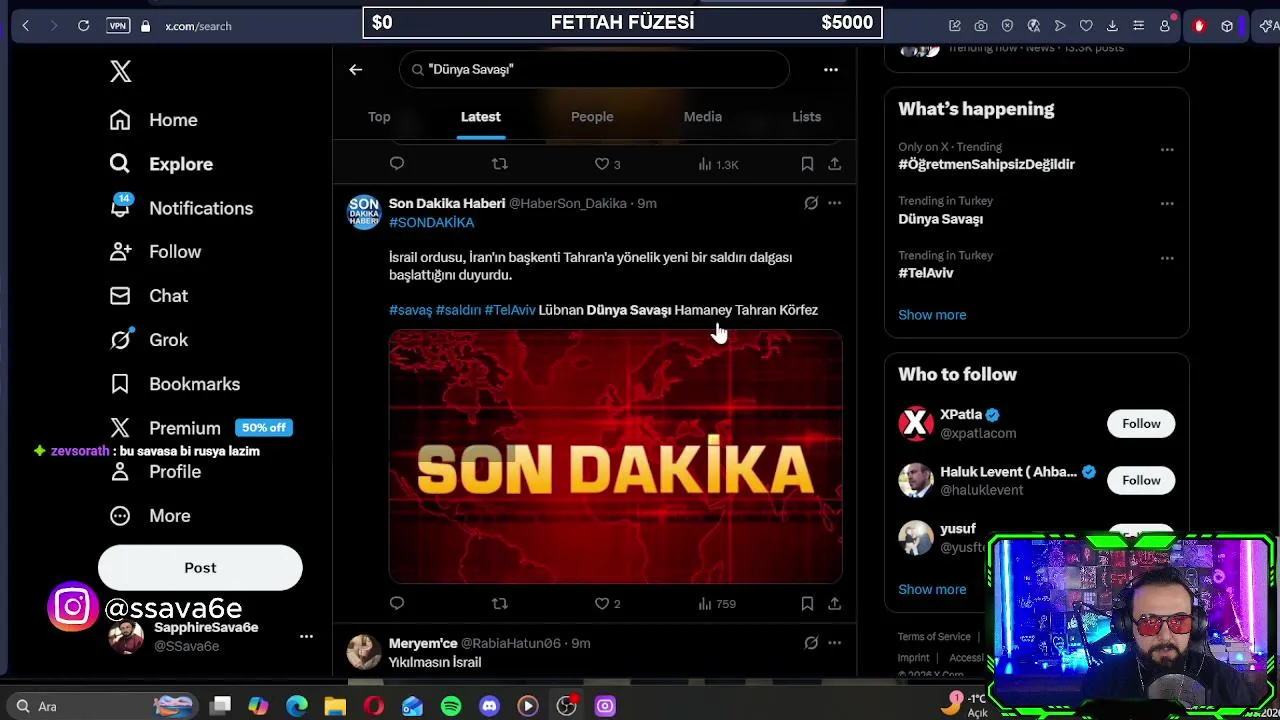Viewport: 1280px width, 720px height.
Task: Reply to the upper post with 1.3K views
Action: click(x=397, y=164)
